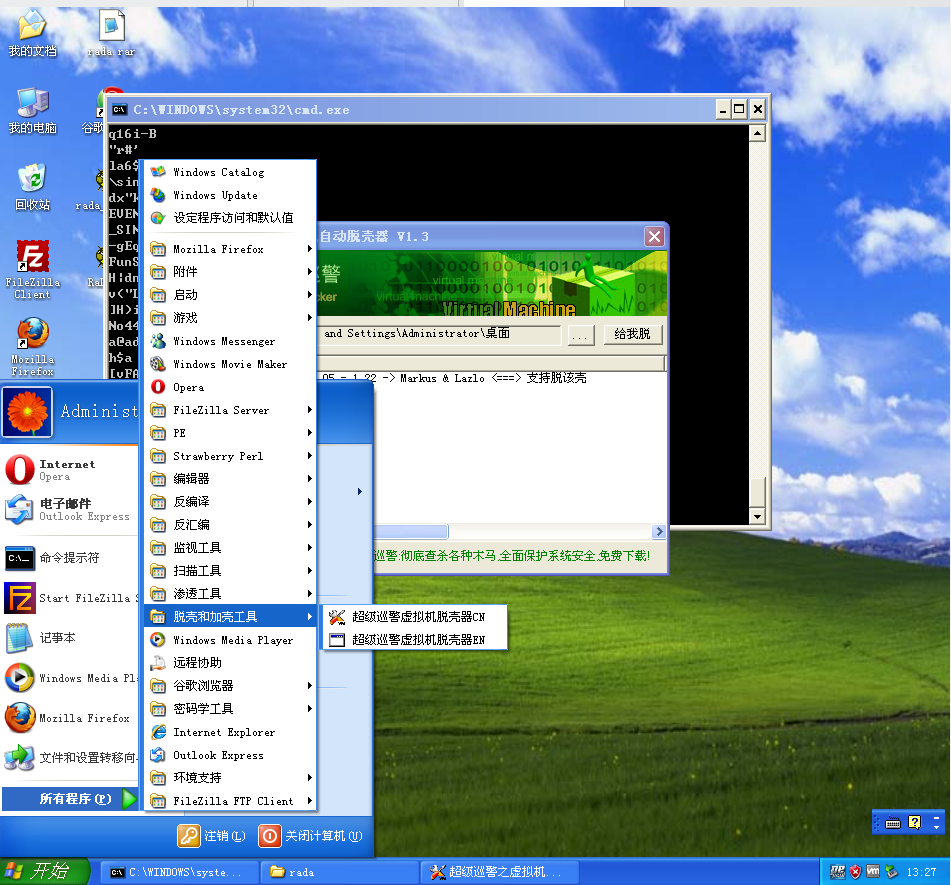951x885 pixels.
Task: Select 超级巡警虚拟机脱壳器CN menu entry
Action: (418, 617)
